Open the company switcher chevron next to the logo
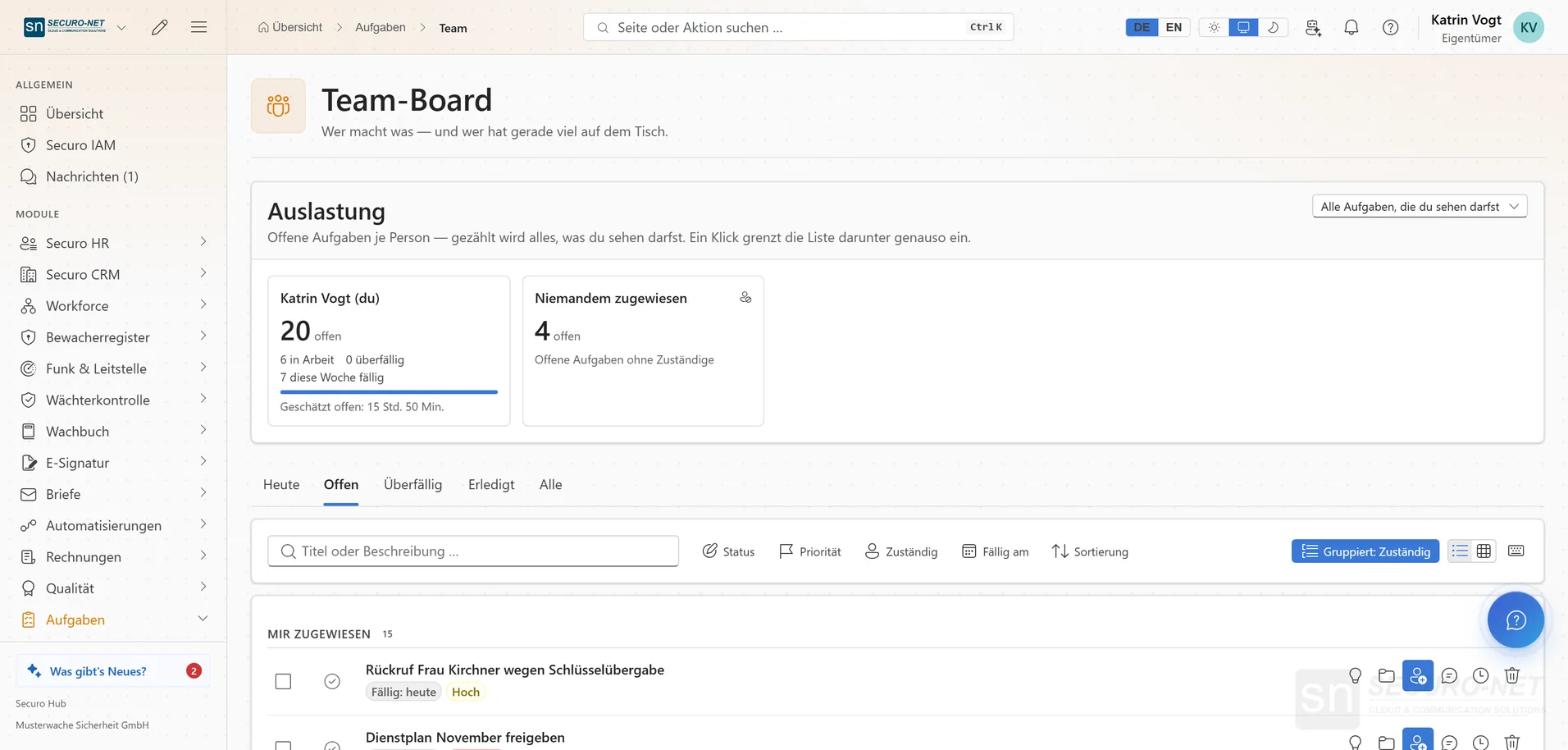 pos(121,27)
